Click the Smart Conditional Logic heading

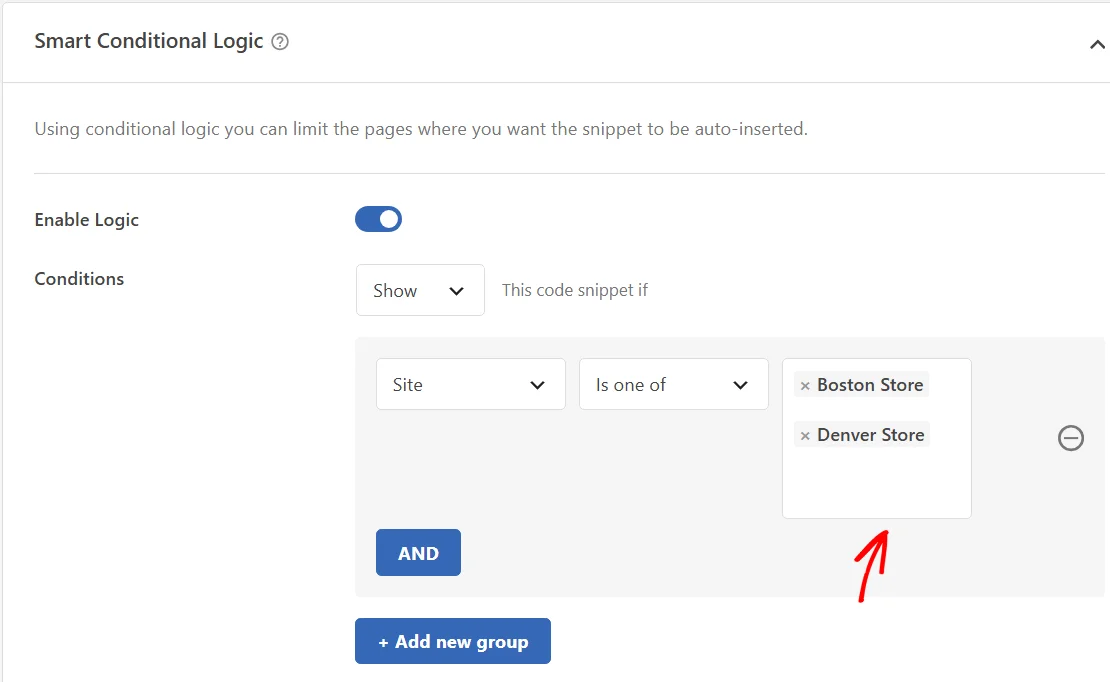click(149, 41)
